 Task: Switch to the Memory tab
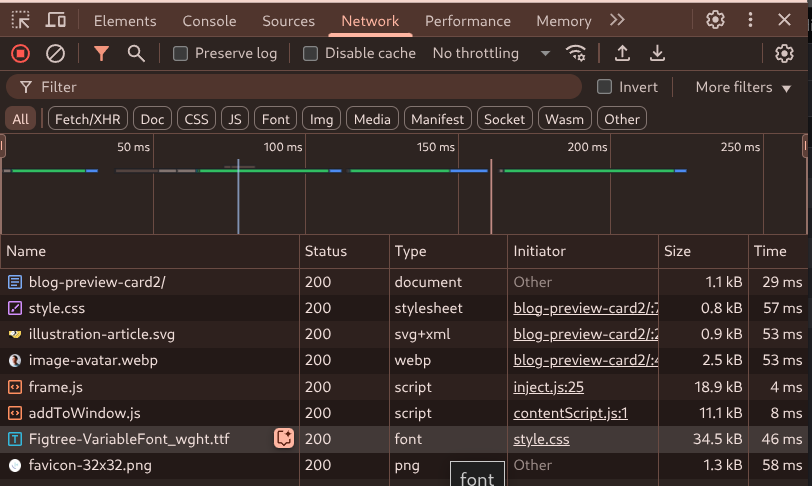(x=563, y=21)
